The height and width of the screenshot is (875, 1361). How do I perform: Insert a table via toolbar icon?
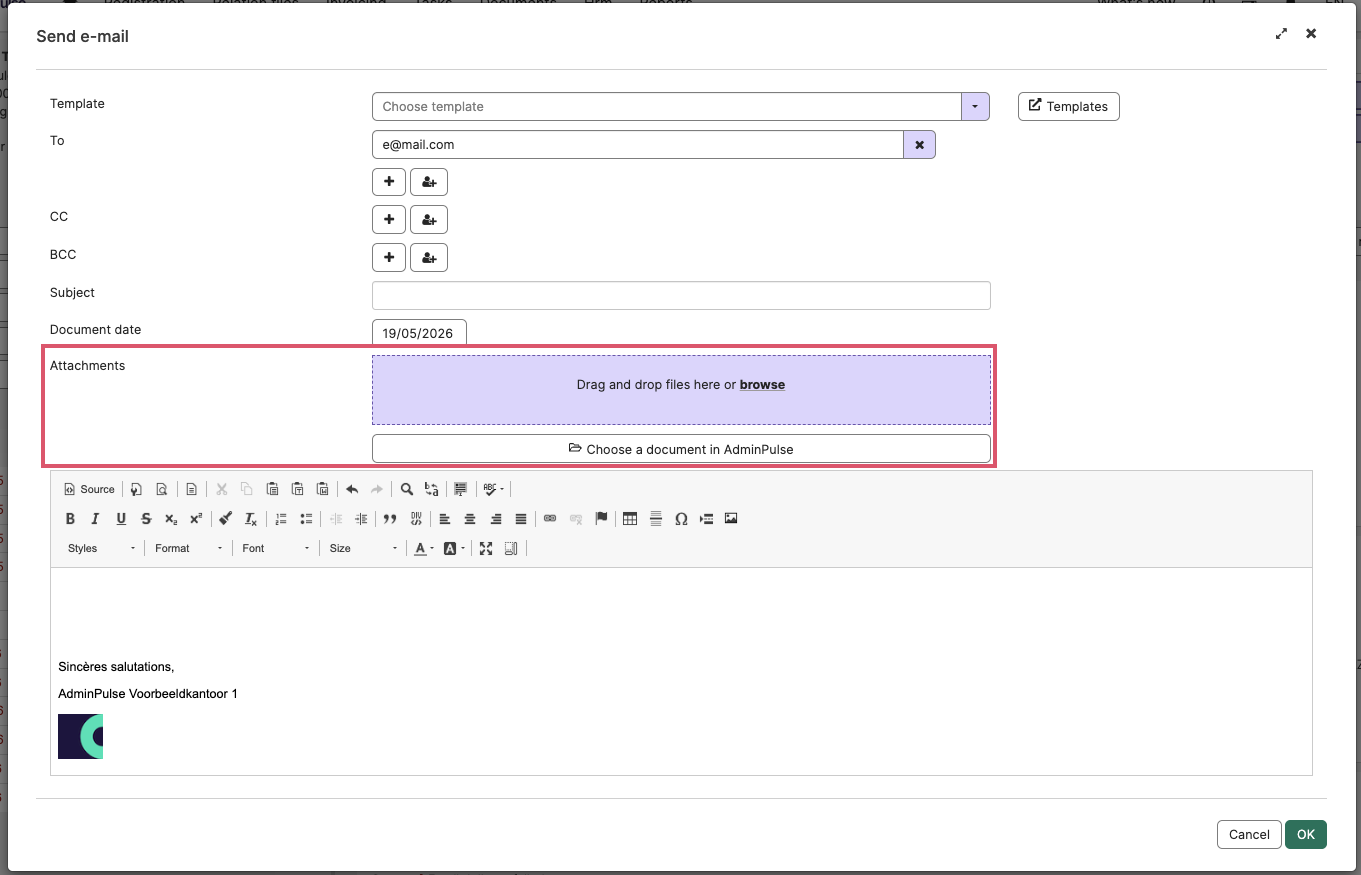pos(630,519)
